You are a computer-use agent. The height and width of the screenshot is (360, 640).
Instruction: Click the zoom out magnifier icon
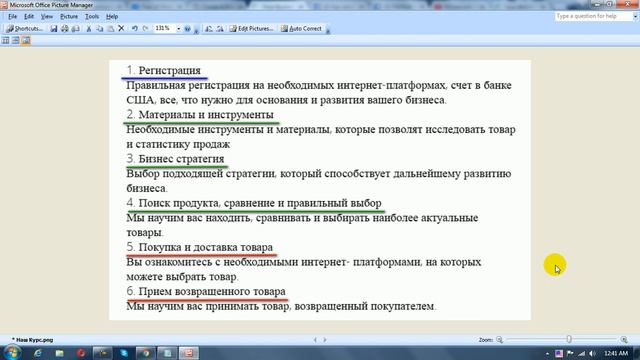(x=500, y=340)
